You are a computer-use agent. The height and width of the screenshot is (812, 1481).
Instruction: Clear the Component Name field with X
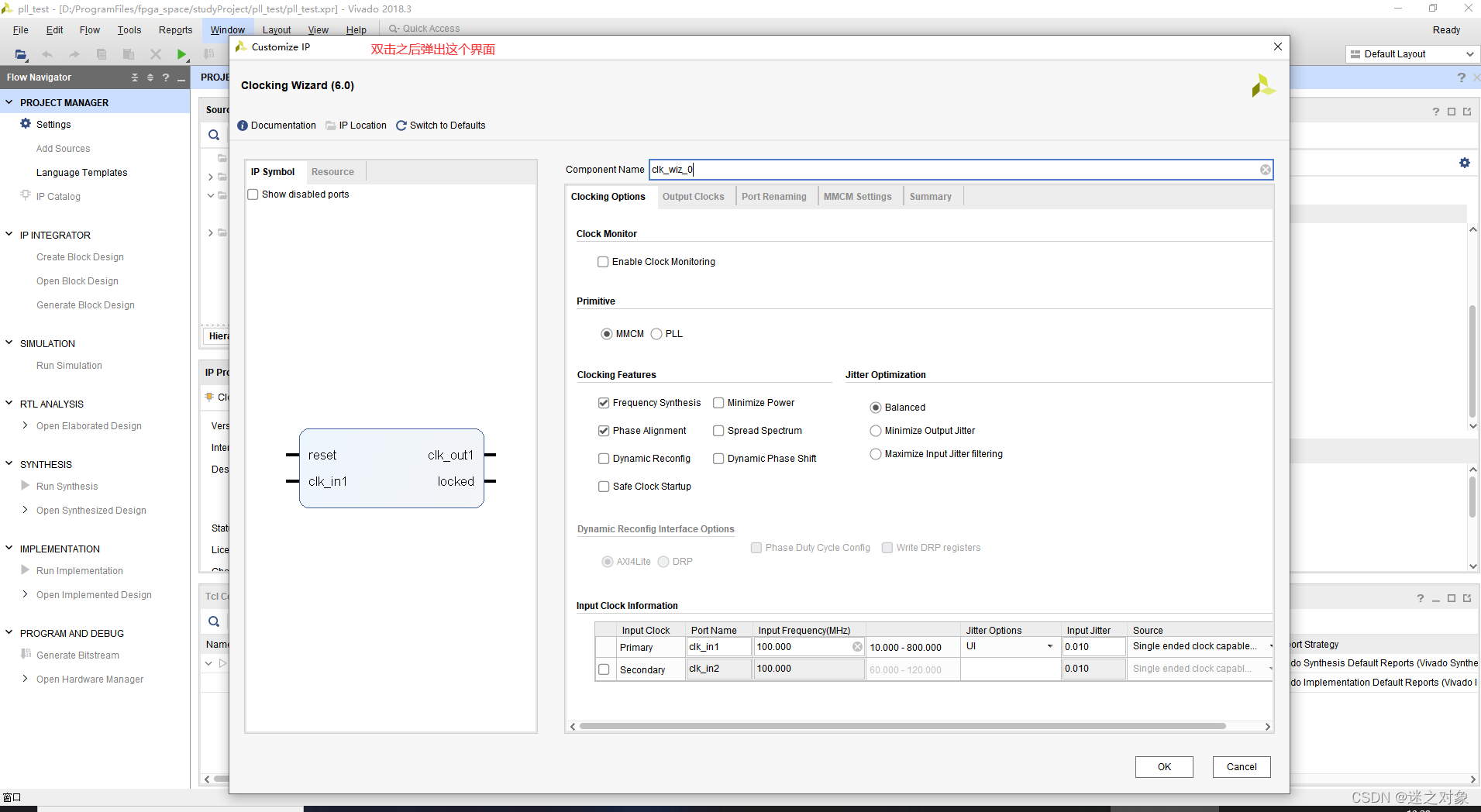coord(1265,170)
